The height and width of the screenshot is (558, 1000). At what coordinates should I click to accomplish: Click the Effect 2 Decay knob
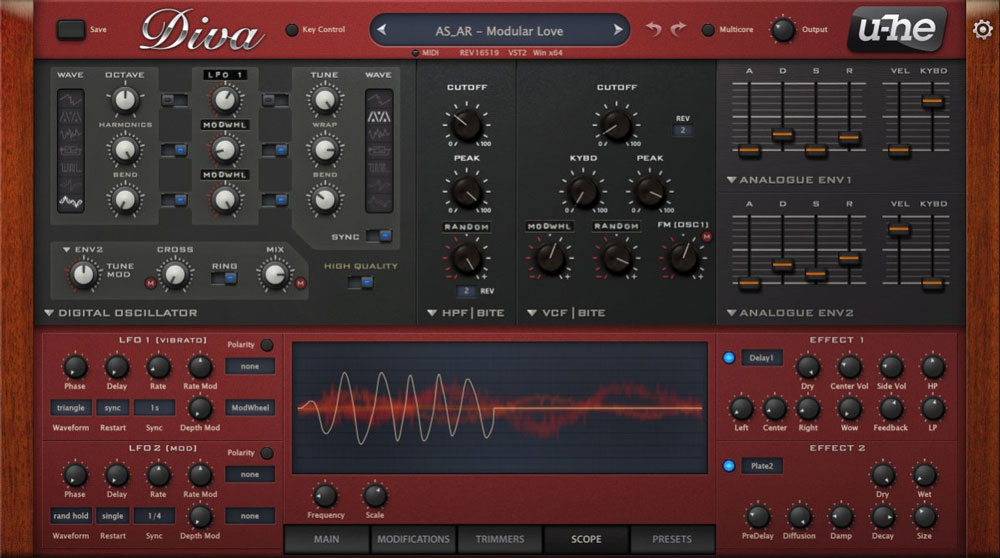click(x=883, y=517)
